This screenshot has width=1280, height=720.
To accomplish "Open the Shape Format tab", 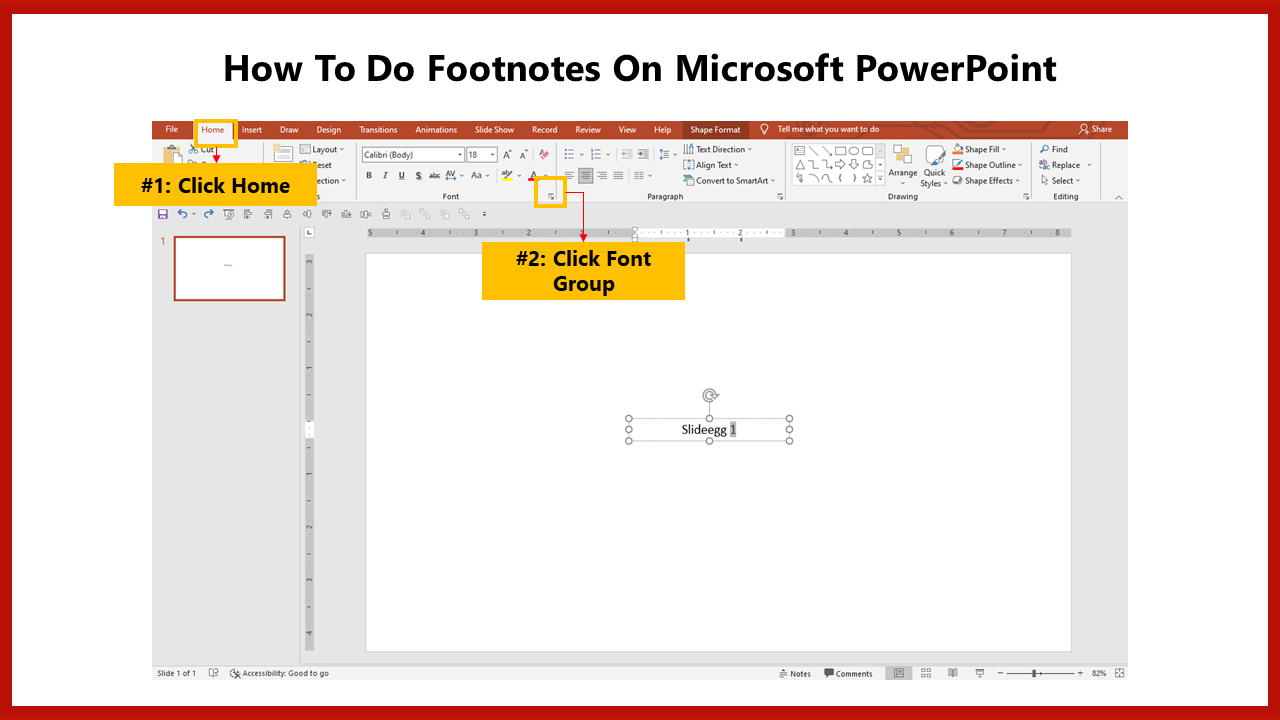I will pyautogui.click(x=715, y=130).
